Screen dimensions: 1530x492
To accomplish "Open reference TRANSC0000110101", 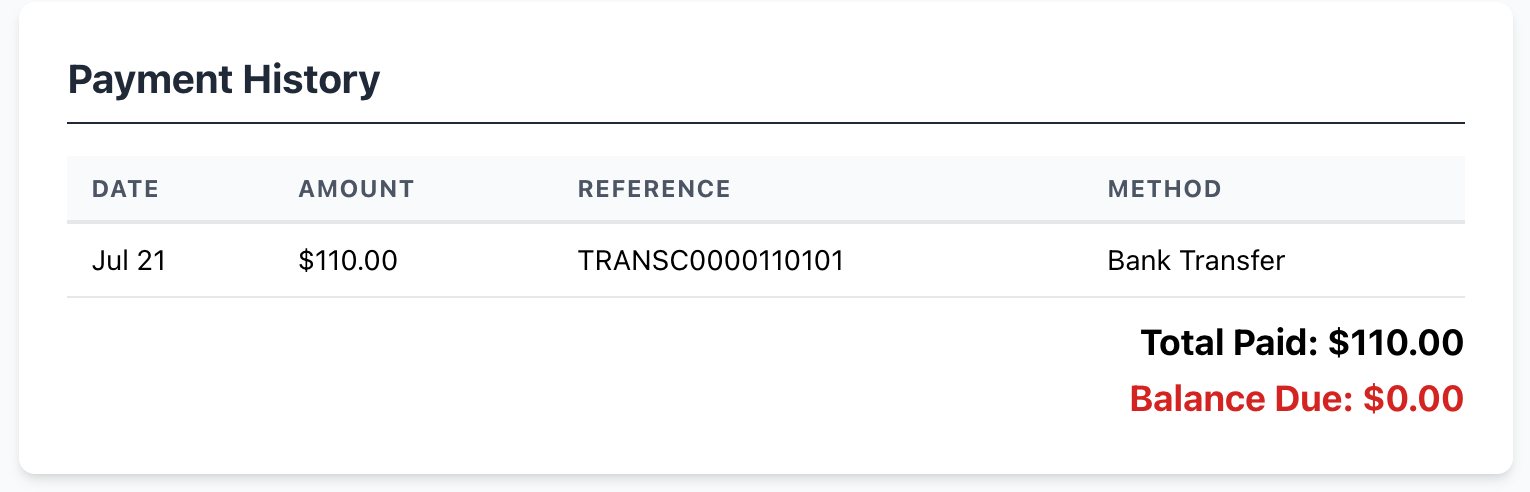I will click(711, 262).
